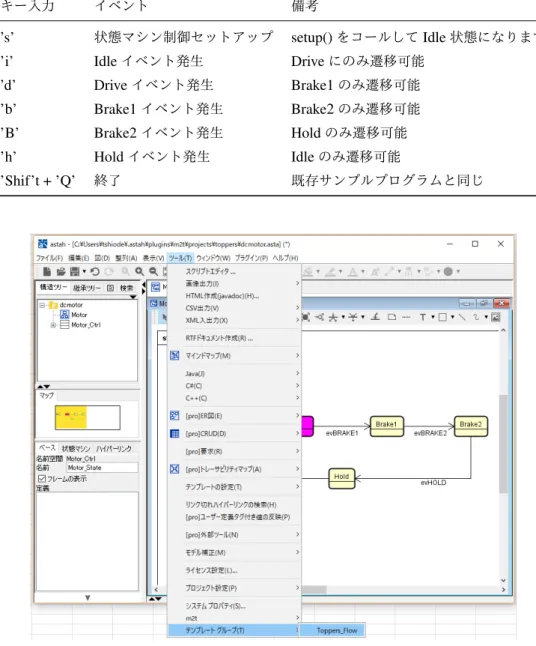Select the Toppers_Flow submenu item

click(332, 631)
